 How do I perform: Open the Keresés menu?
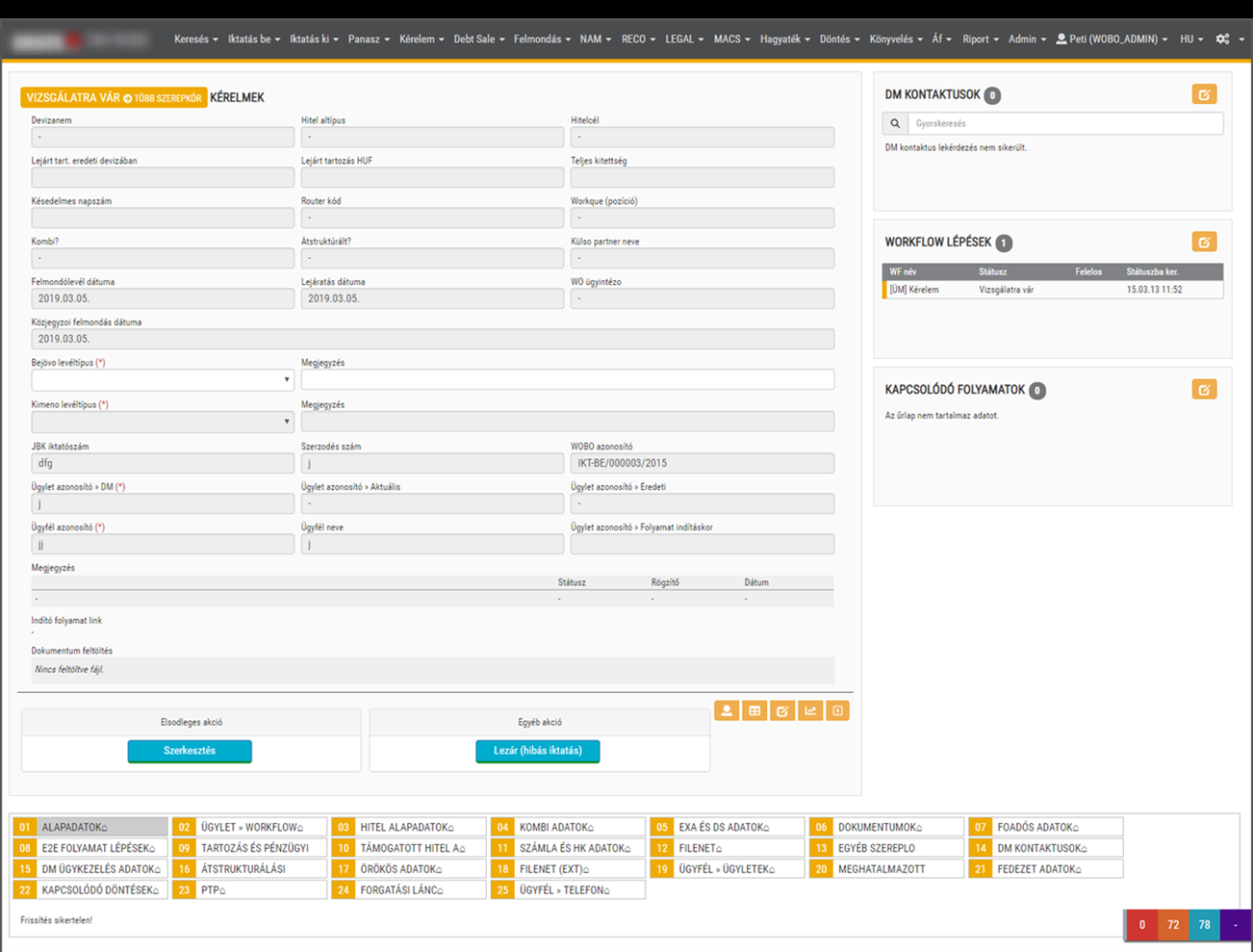(195, 39)
